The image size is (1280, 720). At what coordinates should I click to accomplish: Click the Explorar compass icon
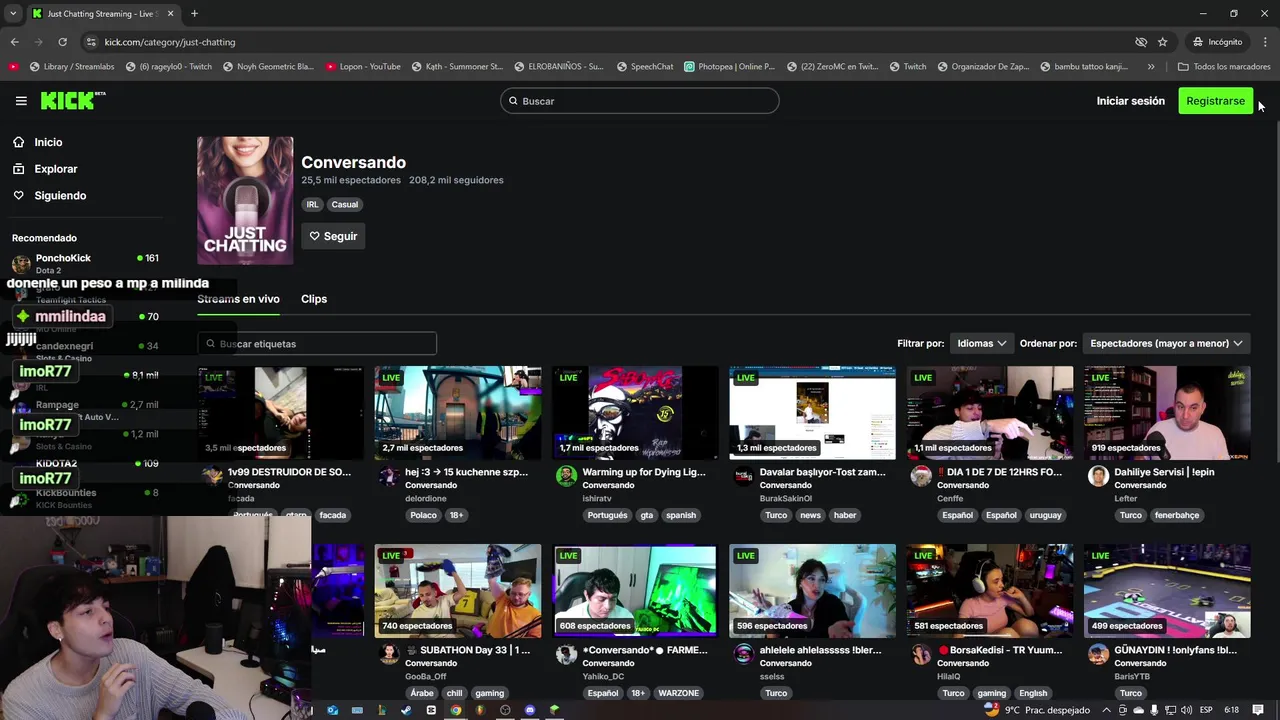18,169
